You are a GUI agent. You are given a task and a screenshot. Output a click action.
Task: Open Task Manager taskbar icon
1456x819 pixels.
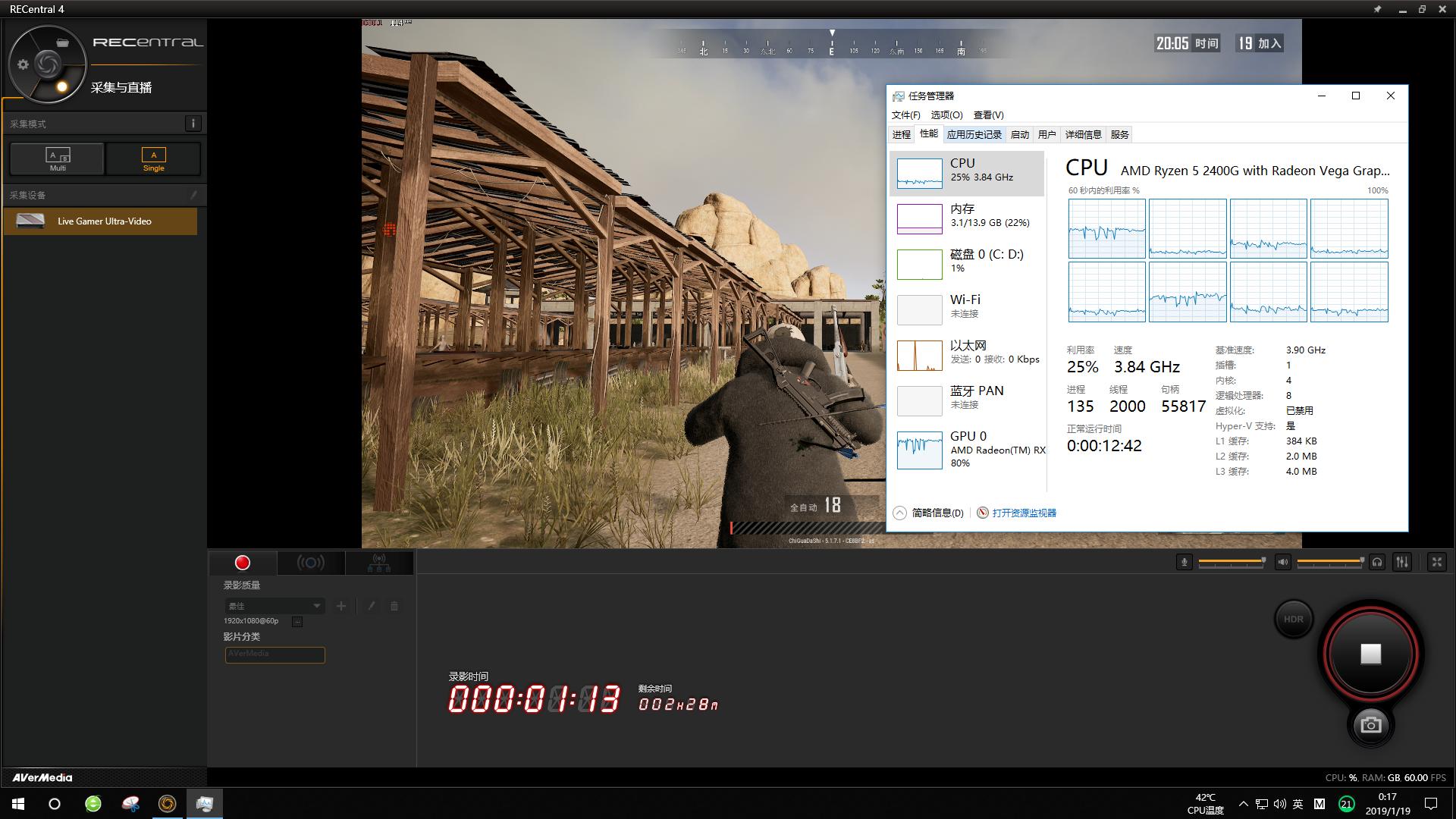[204, 804]
